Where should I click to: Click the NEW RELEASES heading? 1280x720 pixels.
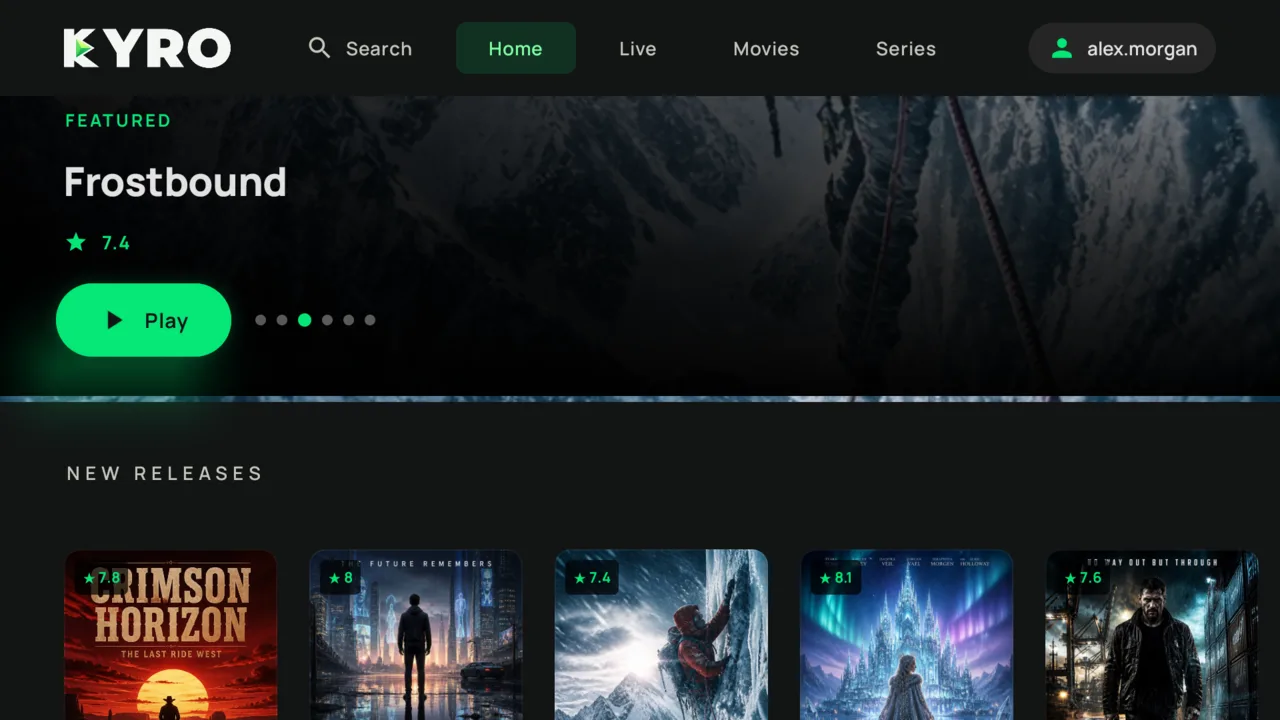pos(165,473)
